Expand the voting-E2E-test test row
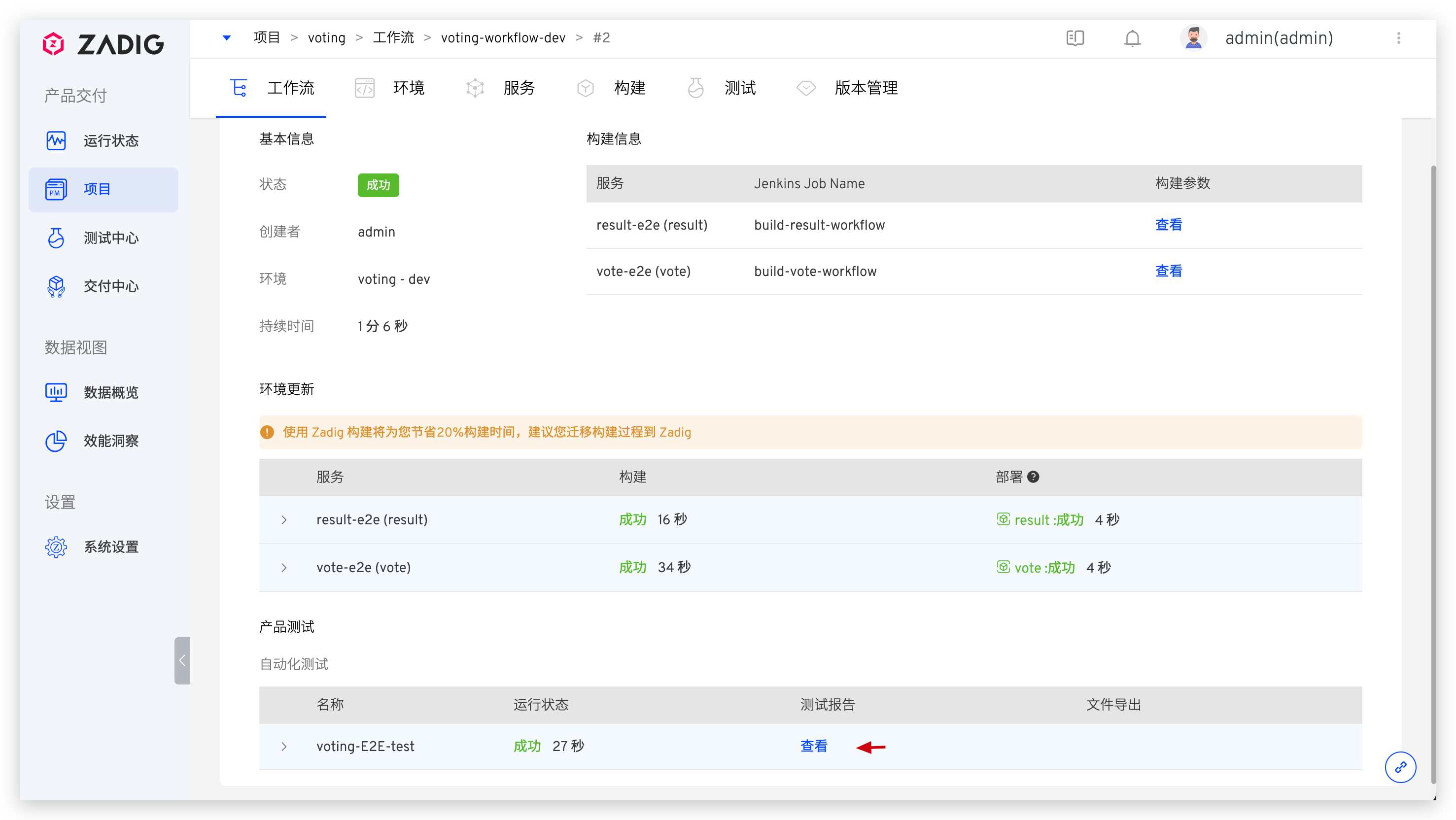The width and height of the screenshot is (1456, 820). click(284, 747)
